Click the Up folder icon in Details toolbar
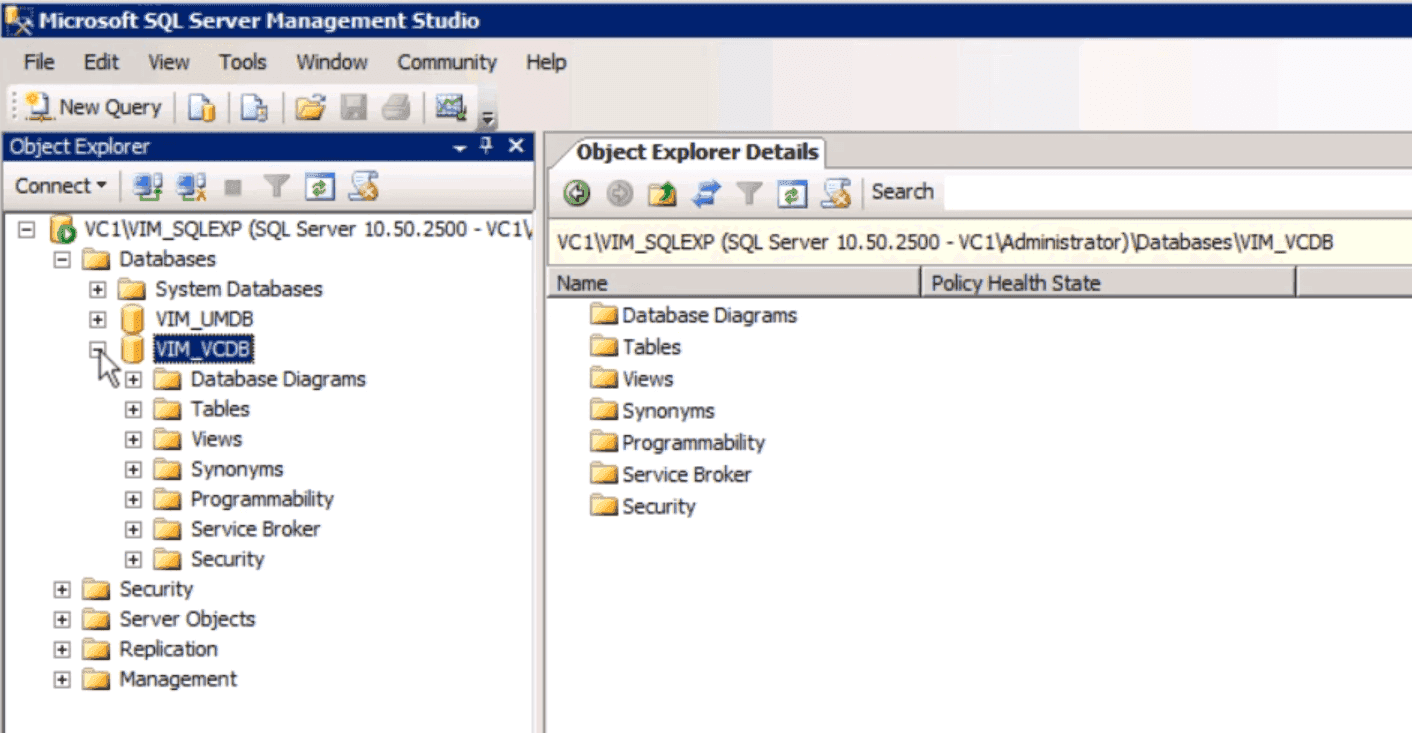This screenshot has width=1412, height=733. [x=662, y=193]
